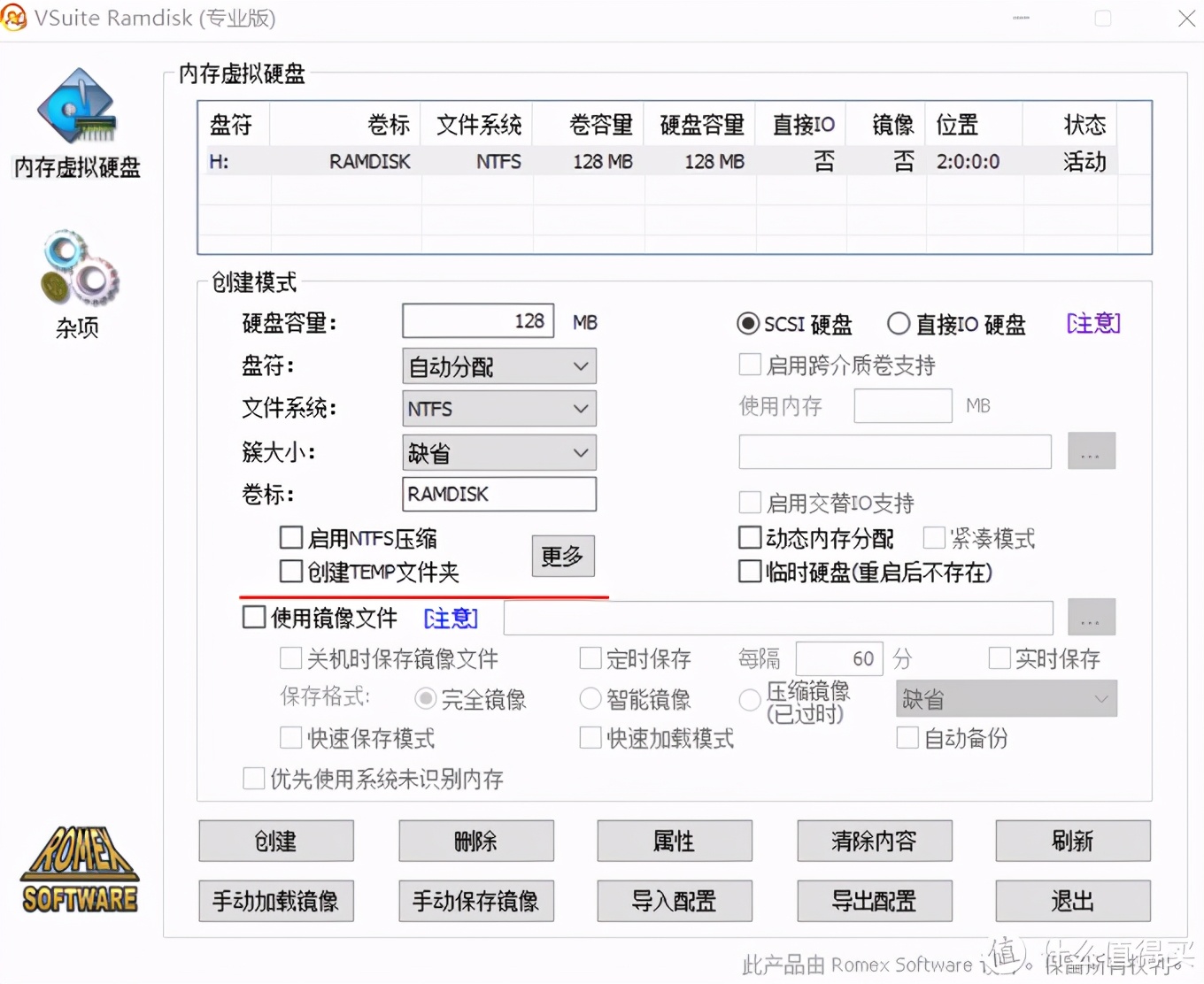Click the 更多 button
This screenshot has height=984, width=1204.
click(x=562, y=557)
